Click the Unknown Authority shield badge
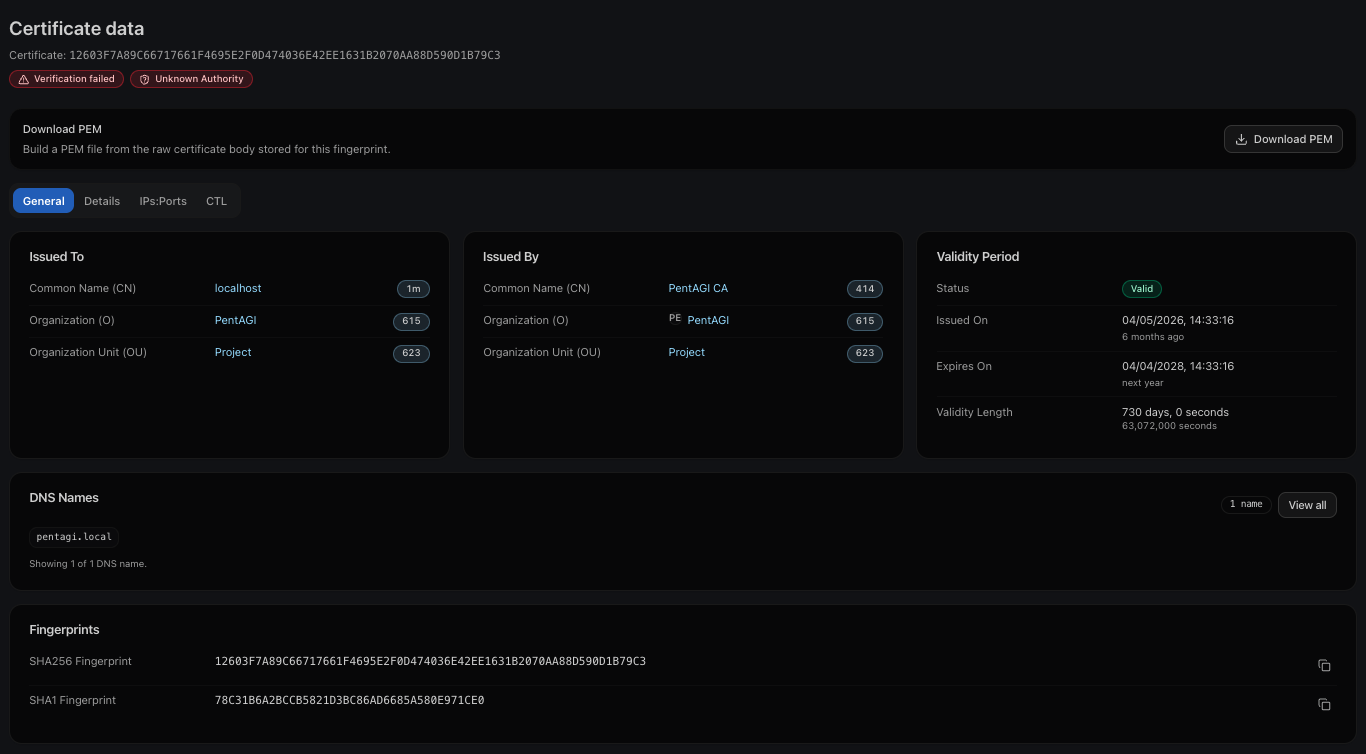1366x754 pixels. [x=192, y=79]
